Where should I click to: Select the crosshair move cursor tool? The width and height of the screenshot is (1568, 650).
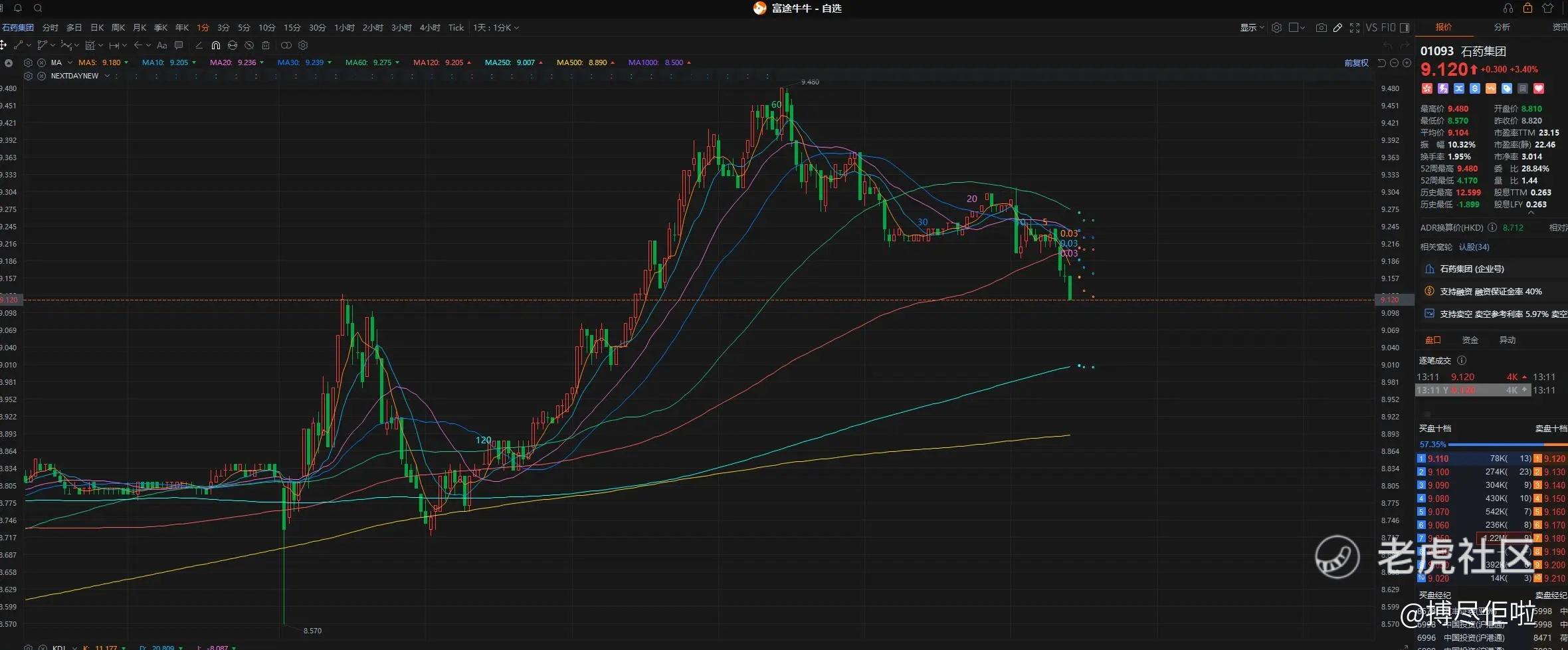point(3,45)
